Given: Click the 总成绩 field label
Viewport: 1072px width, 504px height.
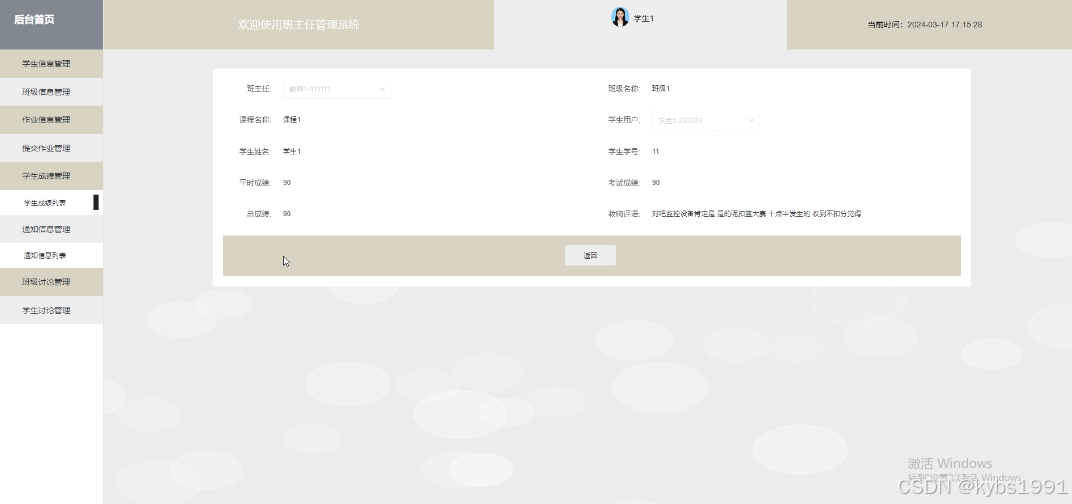Looking at the screenshot, I should tap(258, 213).
